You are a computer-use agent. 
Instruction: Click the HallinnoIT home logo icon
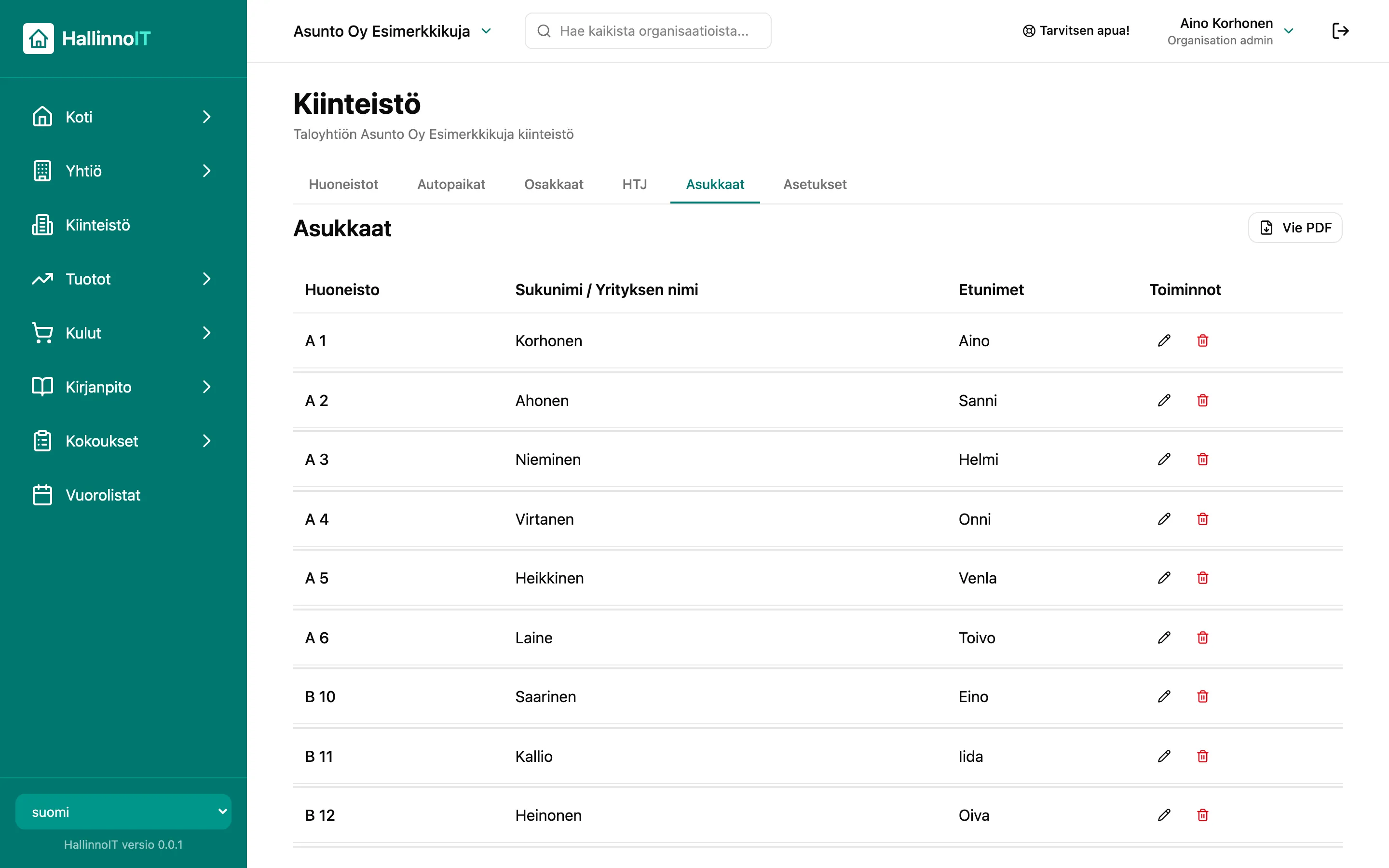[39, 39]
